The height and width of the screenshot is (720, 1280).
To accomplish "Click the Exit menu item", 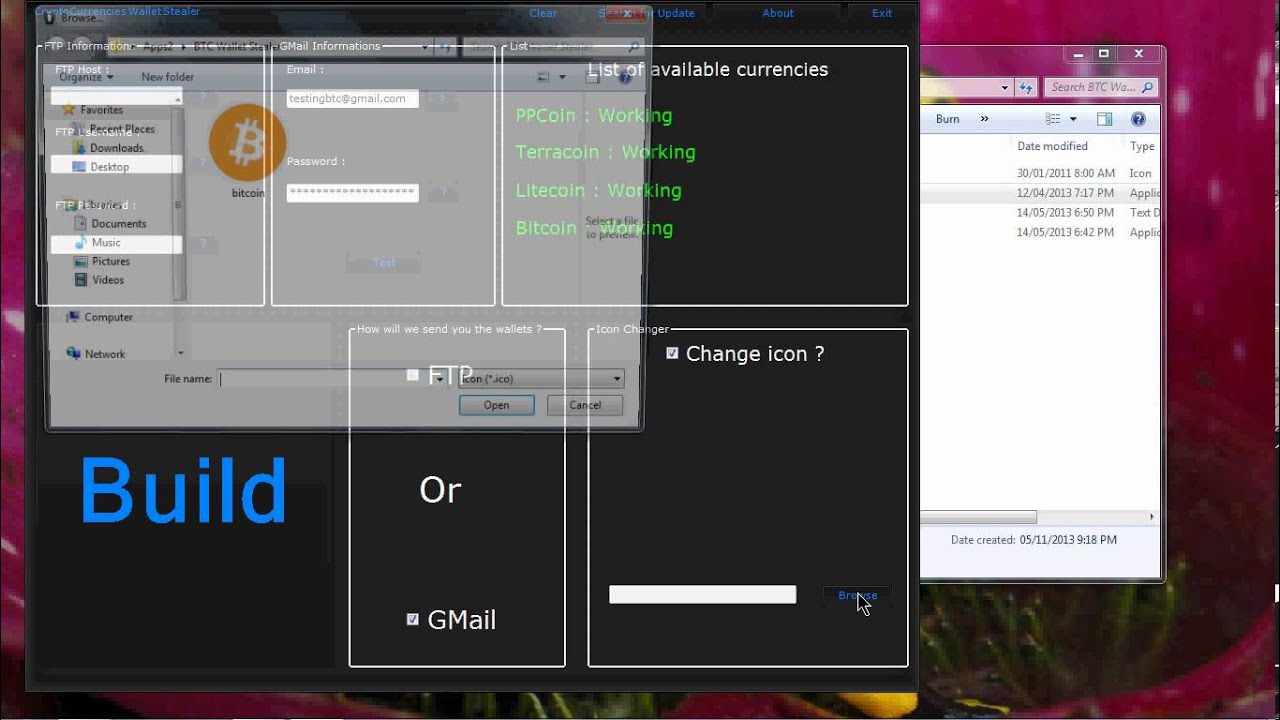I will pyautogui.click(x=882, y=13).
